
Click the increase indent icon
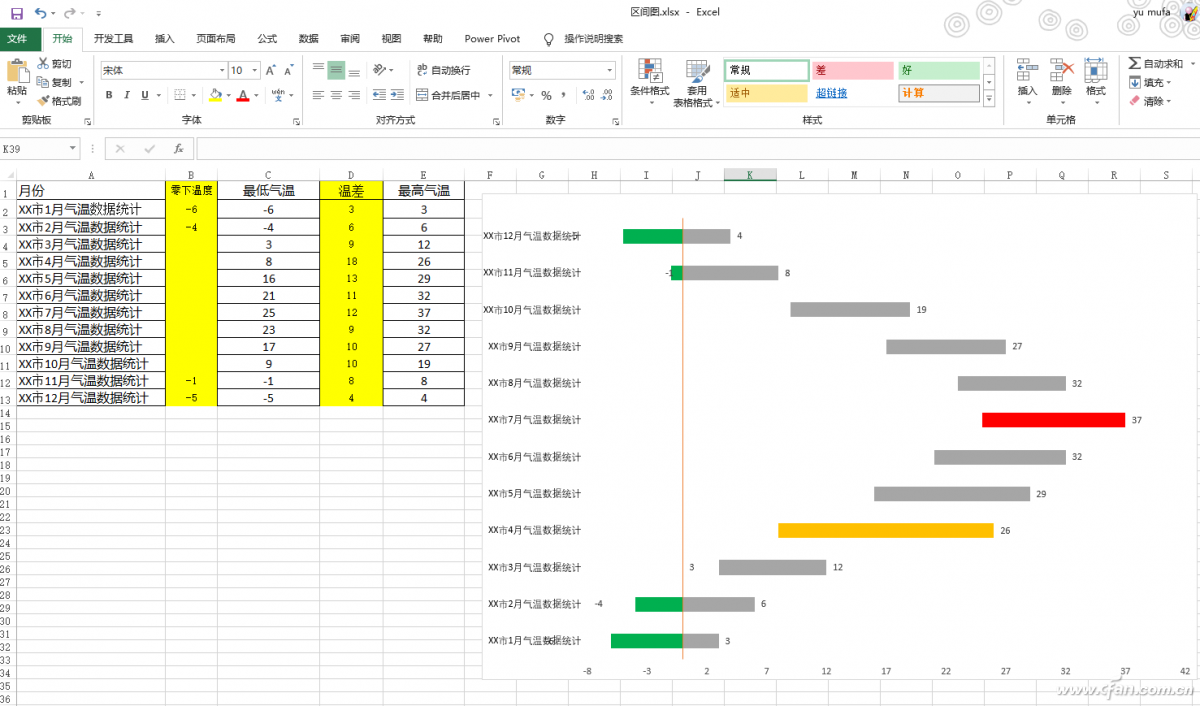point(397,95)
